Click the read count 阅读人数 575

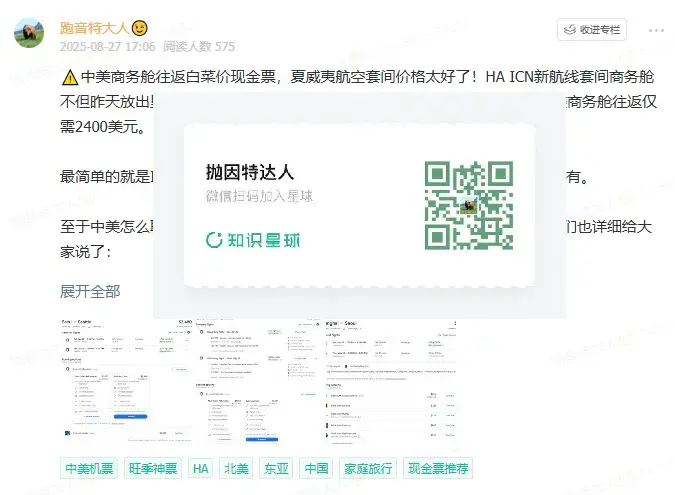tap(199, 46)
